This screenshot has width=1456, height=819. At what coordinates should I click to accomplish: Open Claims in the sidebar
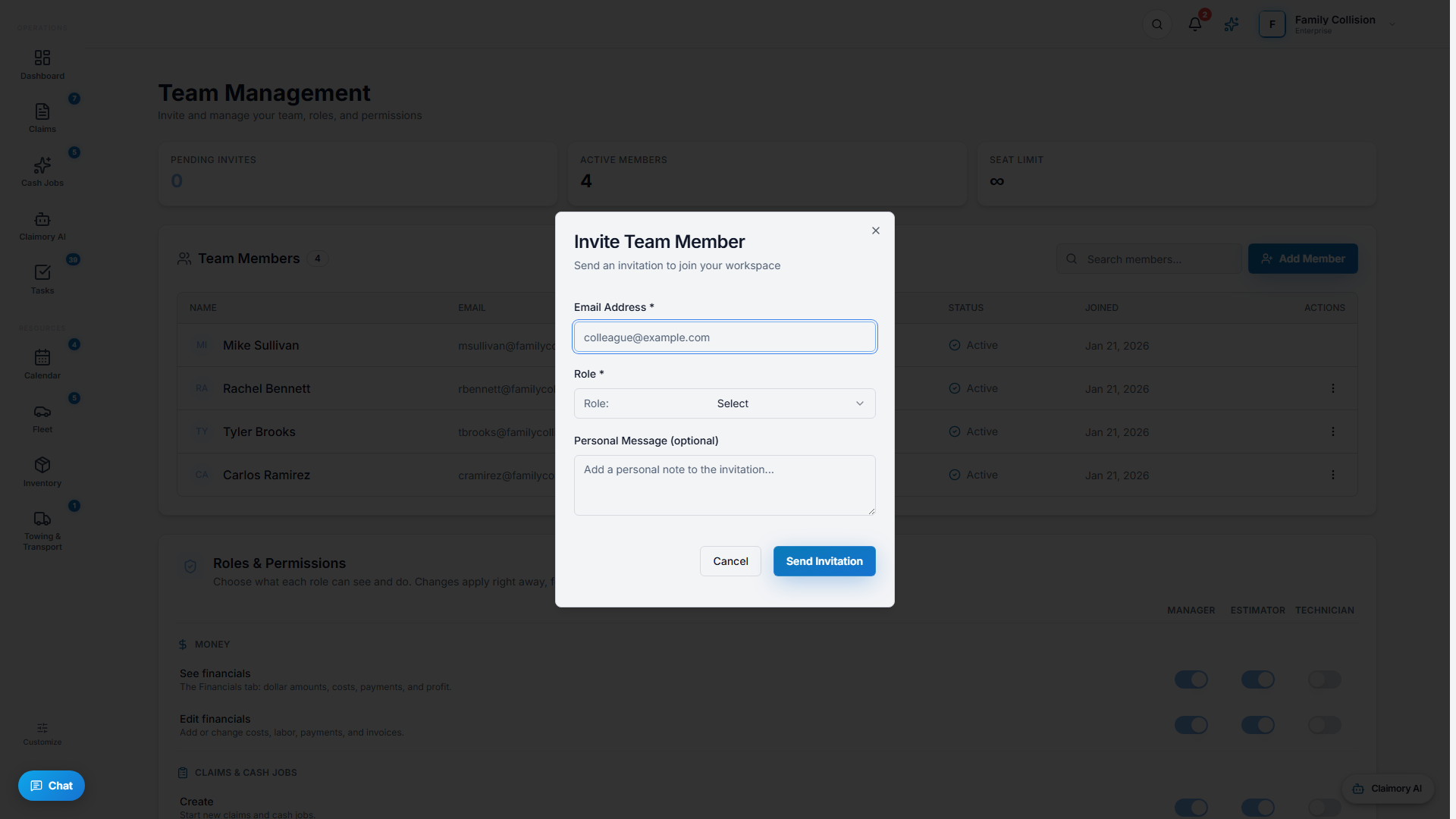[42, 118]
